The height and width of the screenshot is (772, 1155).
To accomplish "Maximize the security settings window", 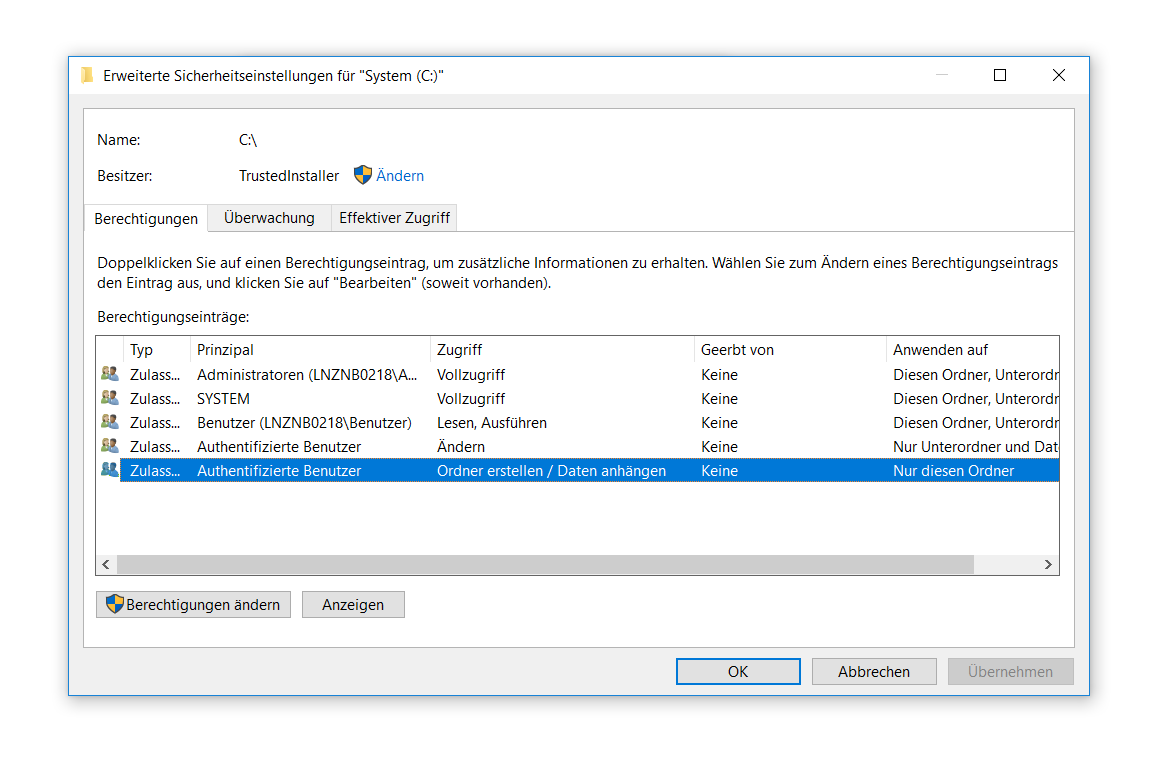I will pos(999,76).
